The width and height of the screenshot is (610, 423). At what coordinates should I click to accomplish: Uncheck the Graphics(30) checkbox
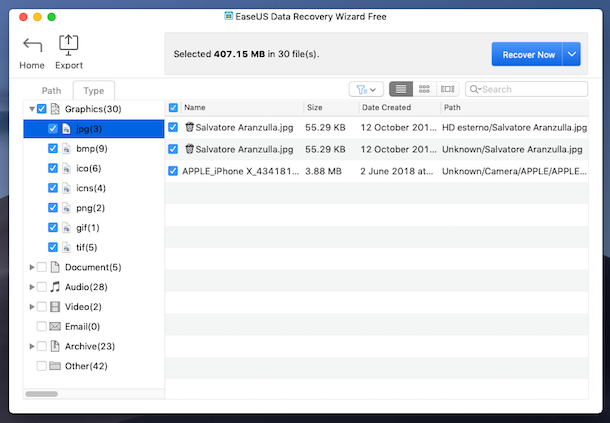click(x=42, y=109)
